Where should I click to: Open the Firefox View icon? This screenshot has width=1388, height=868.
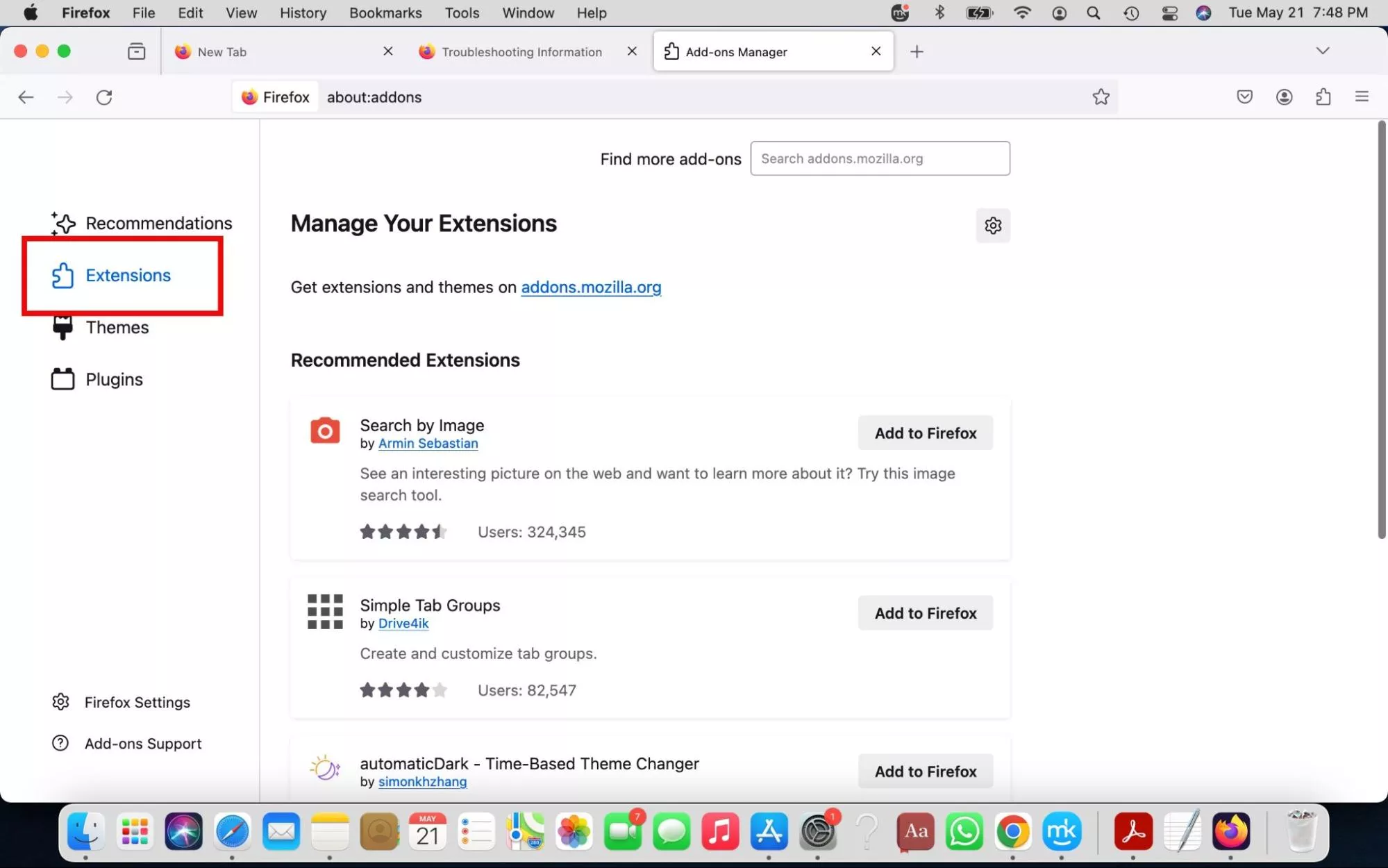(x=136, y=51)
